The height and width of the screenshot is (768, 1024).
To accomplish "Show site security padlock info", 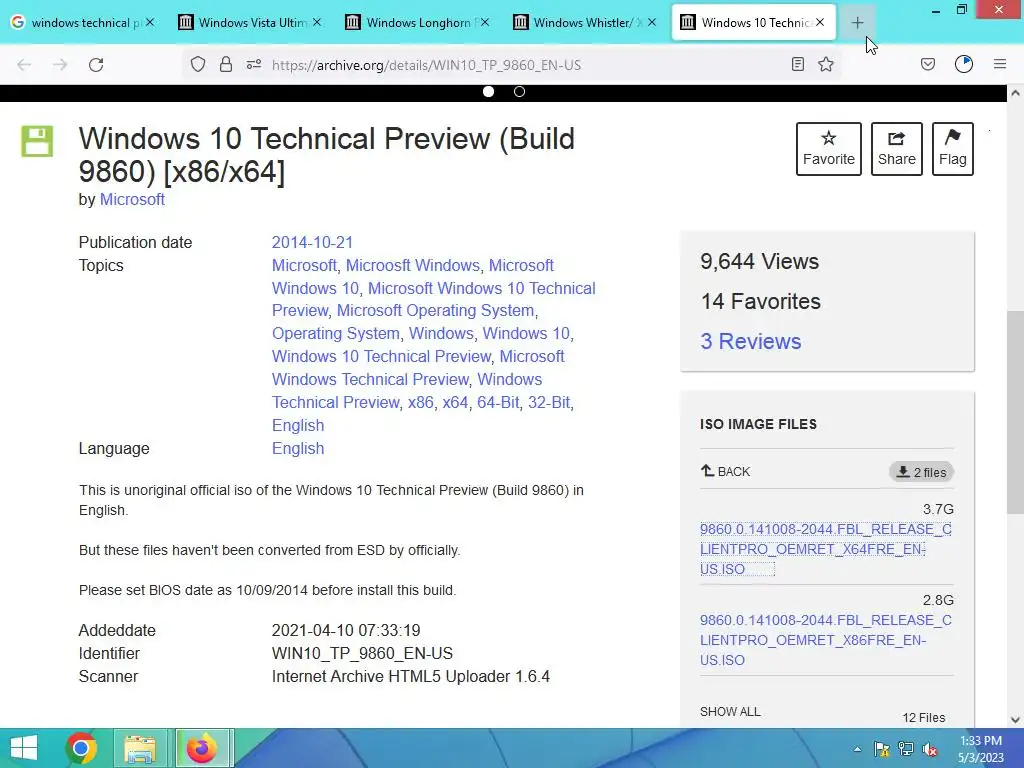I will (226, 64).
